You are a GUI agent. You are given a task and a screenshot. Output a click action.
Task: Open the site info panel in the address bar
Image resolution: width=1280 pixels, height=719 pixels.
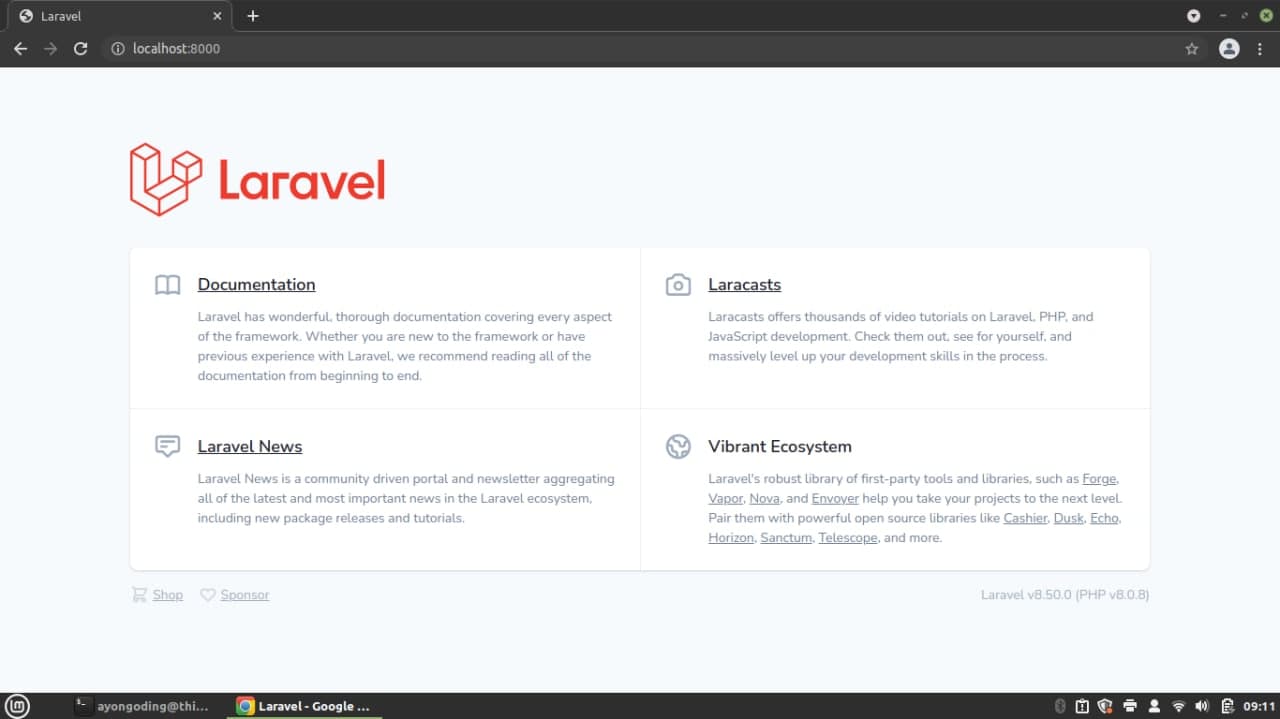pyautogui.click(x=117, y=48)
